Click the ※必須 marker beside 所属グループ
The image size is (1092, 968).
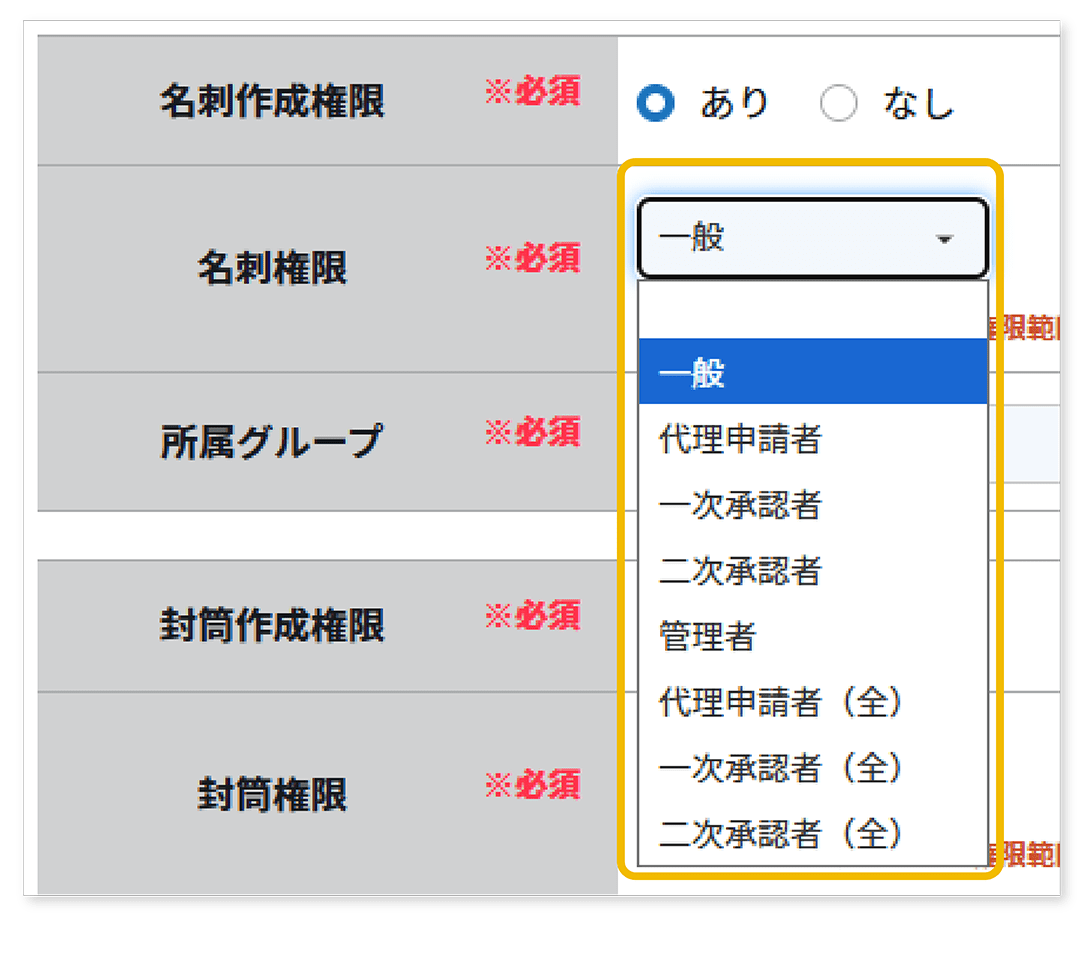pyautogui.click(x=533, y=434)
